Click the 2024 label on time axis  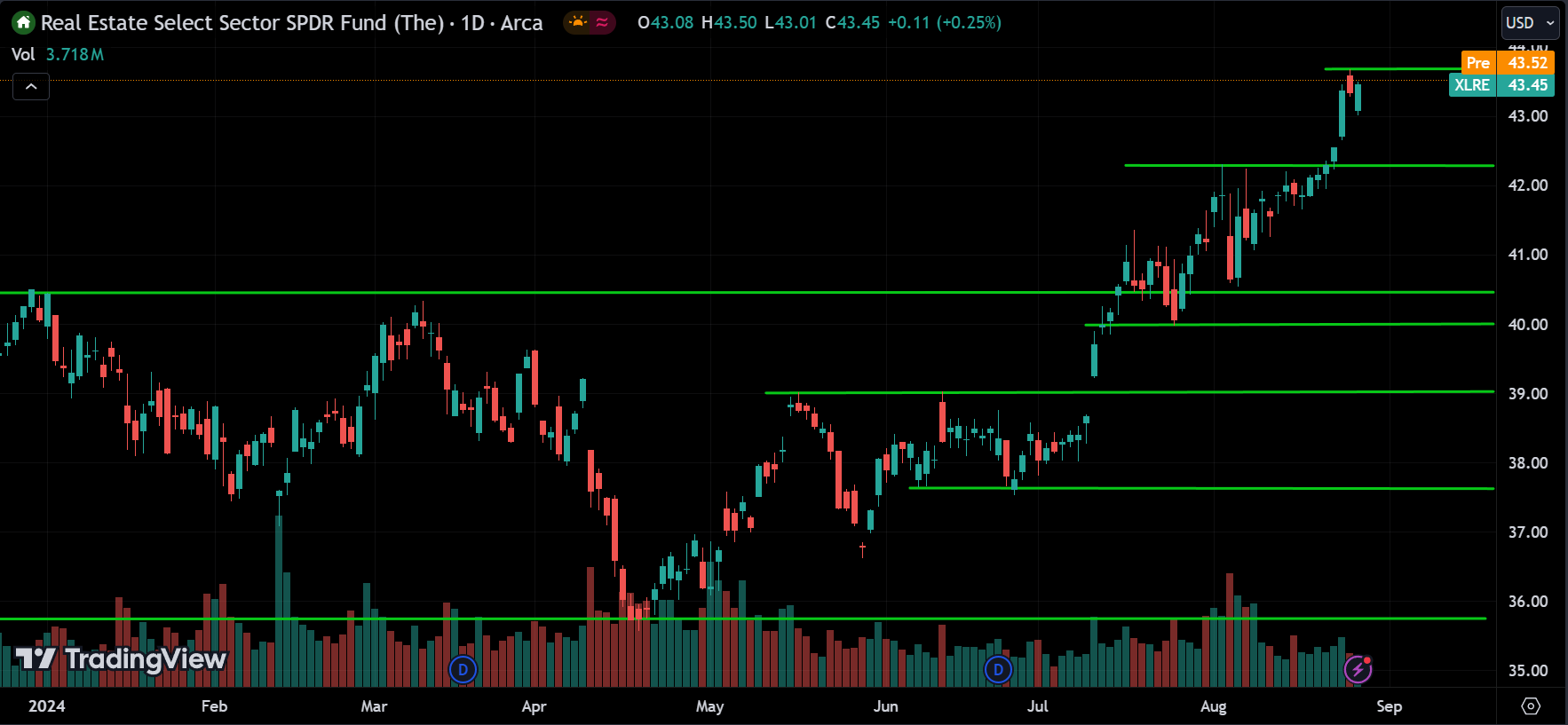click(46, 706)
